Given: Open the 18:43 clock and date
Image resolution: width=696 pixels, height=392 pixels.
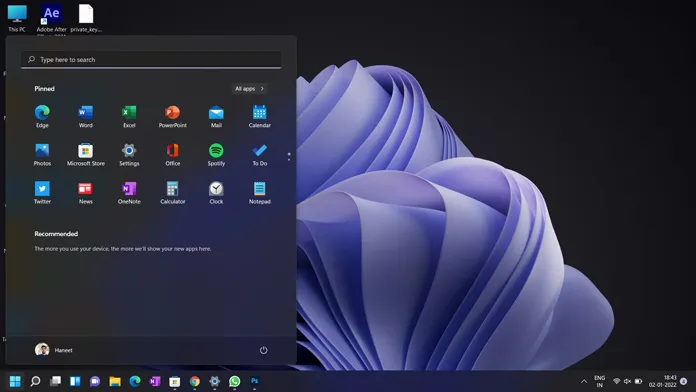Looking at the screenshot, I should point(663,381).
